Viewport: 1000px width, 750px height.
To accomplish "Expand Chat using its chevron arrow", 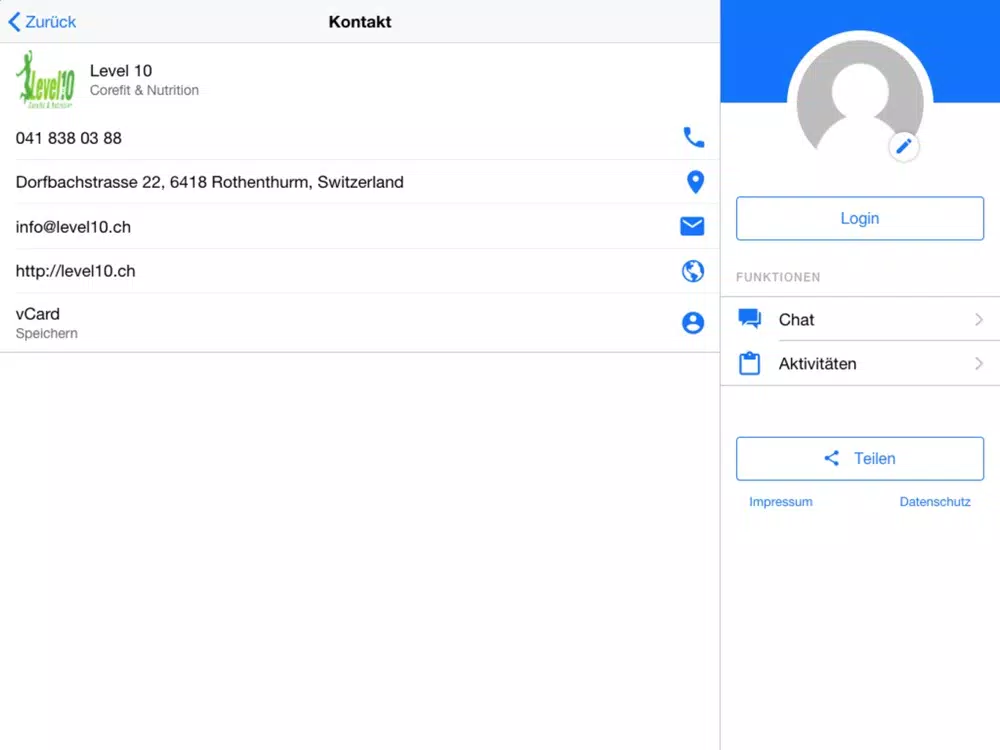I will coord(979,319).
